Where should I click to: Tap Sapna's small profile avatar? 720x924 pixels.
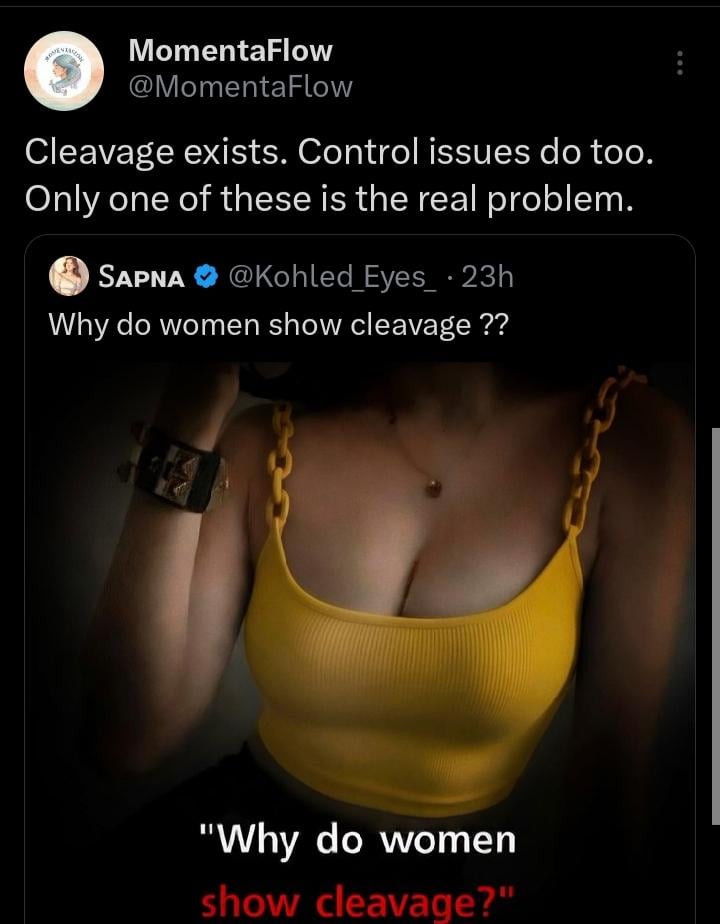(69, 276)
